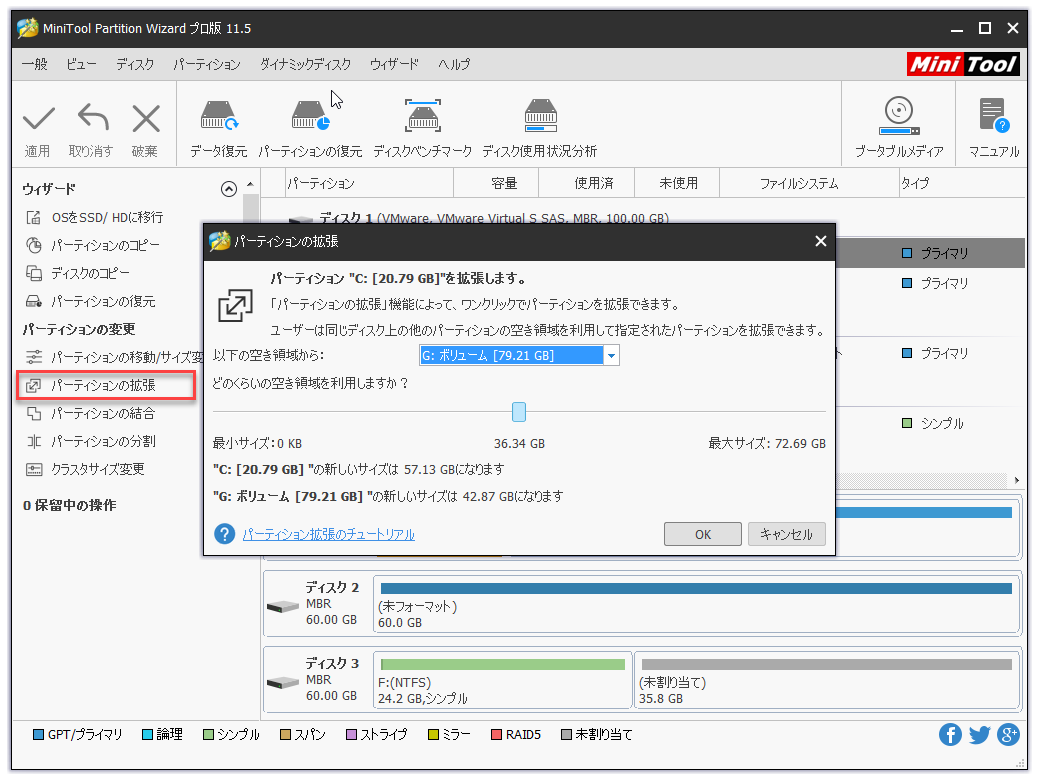Open パーティション拡張のチュートリアル link

[329, 534]
